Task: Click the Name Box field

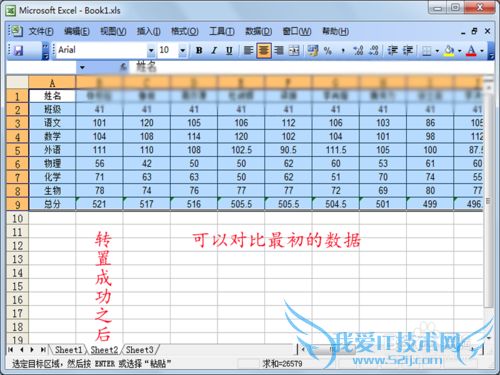Action: click(x=41, y=68)
